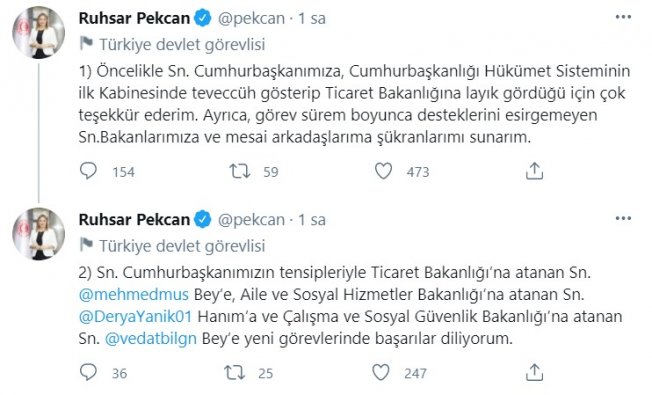Viewport: 652px width, 395px height.
Task: Select the verified badge on the second tweet
Action: pyautogui.click(x=203, y=220)
